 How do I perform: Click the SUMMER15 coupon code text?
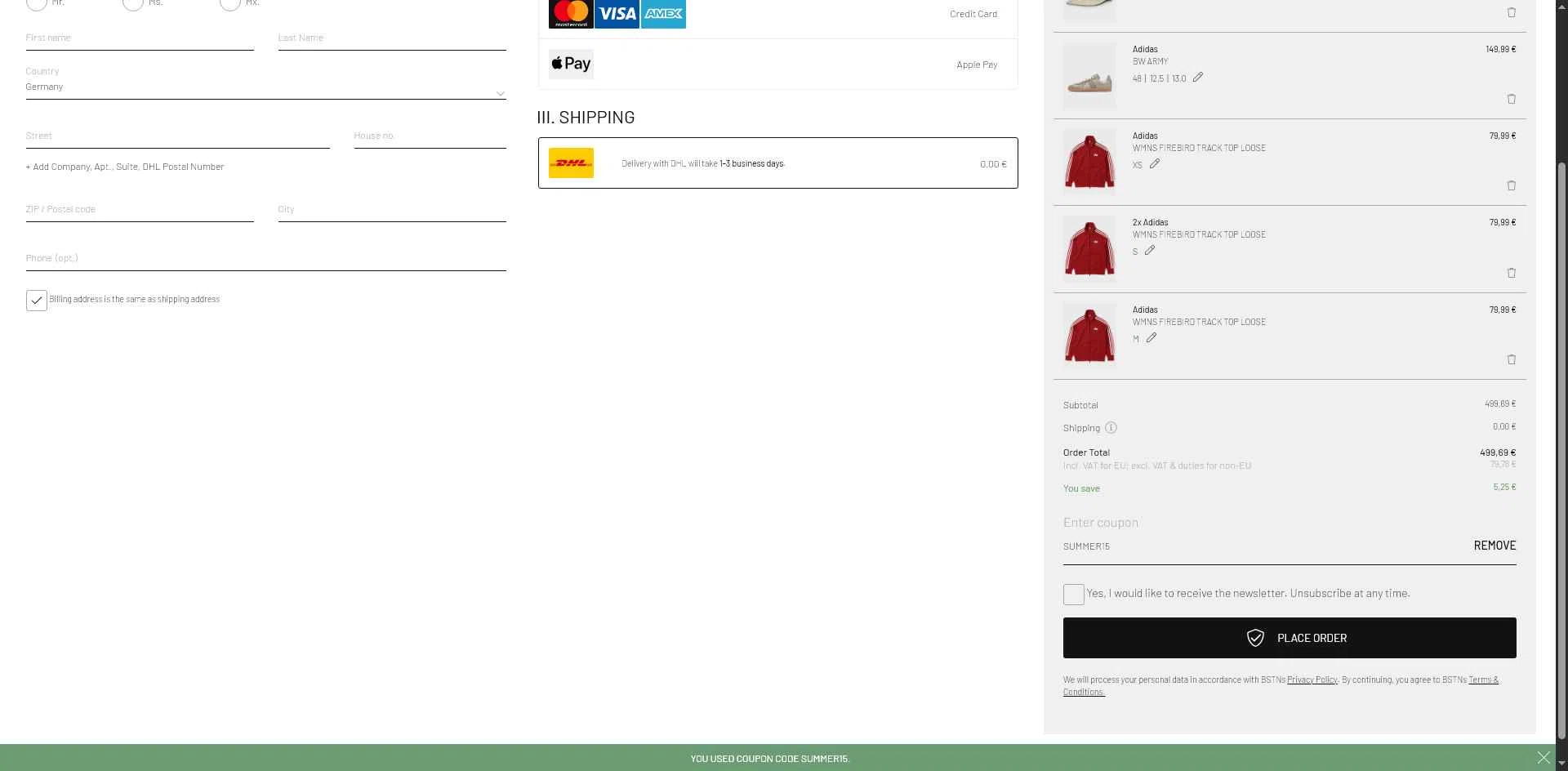(1086, 546)
